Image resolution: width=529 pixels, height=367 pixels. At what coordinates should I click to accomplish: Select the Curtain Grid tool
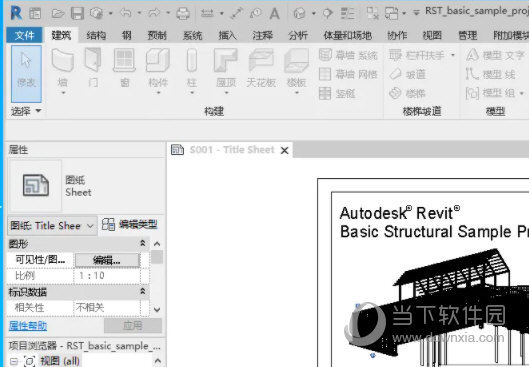tap(348, 74)
